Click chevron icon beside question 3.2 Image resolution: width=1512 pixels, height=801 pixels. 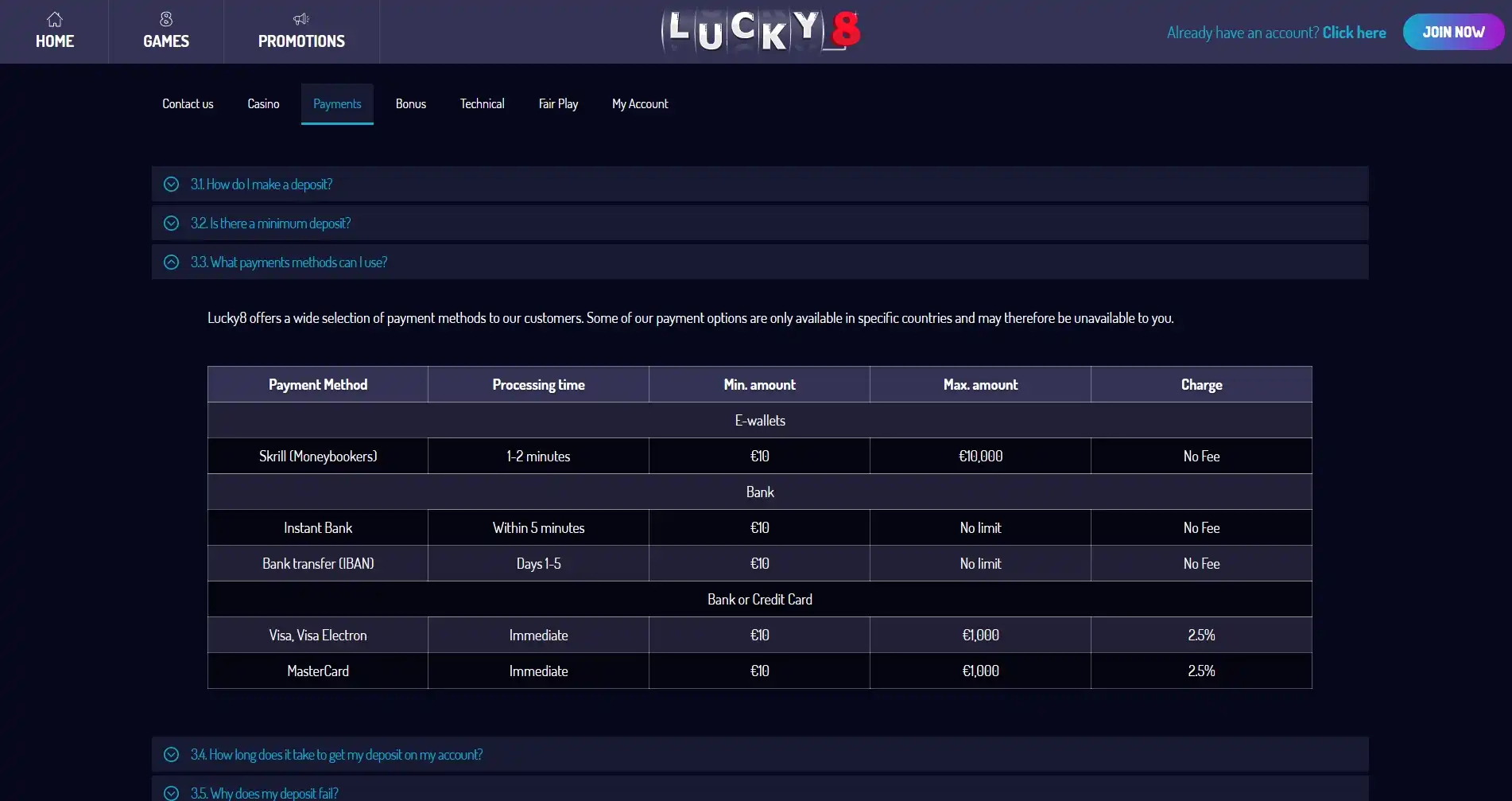[x=171, y=224]
